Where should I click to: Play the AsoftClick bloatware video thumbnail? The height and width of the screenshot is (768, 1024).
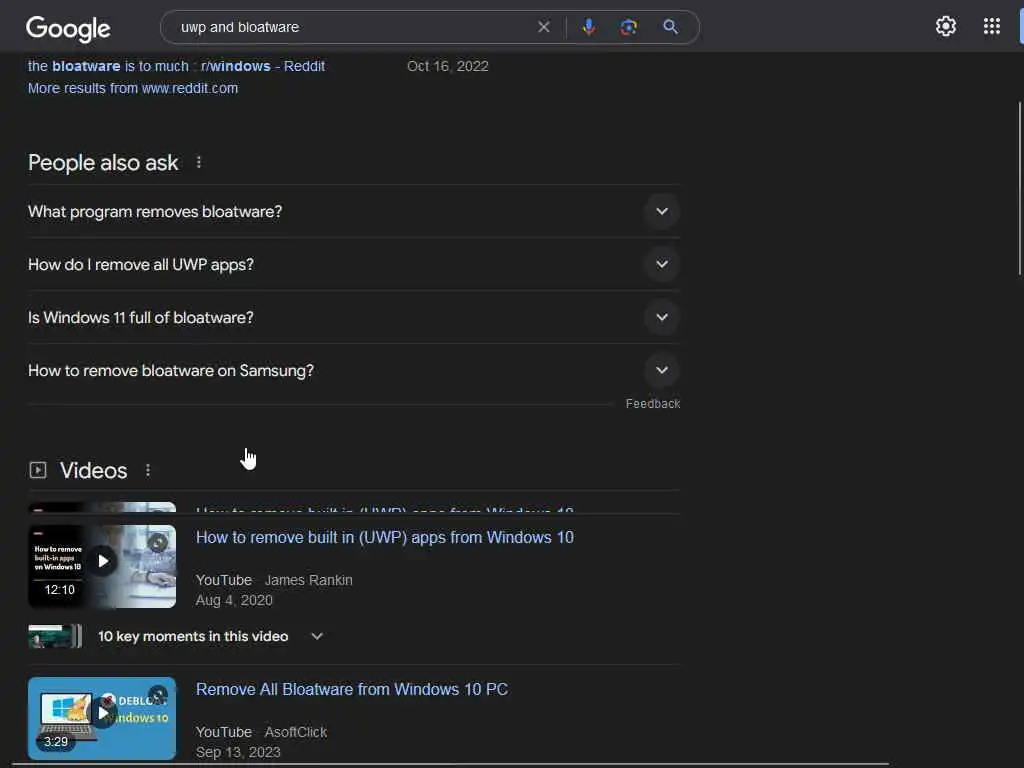click(x=102, y=718)
